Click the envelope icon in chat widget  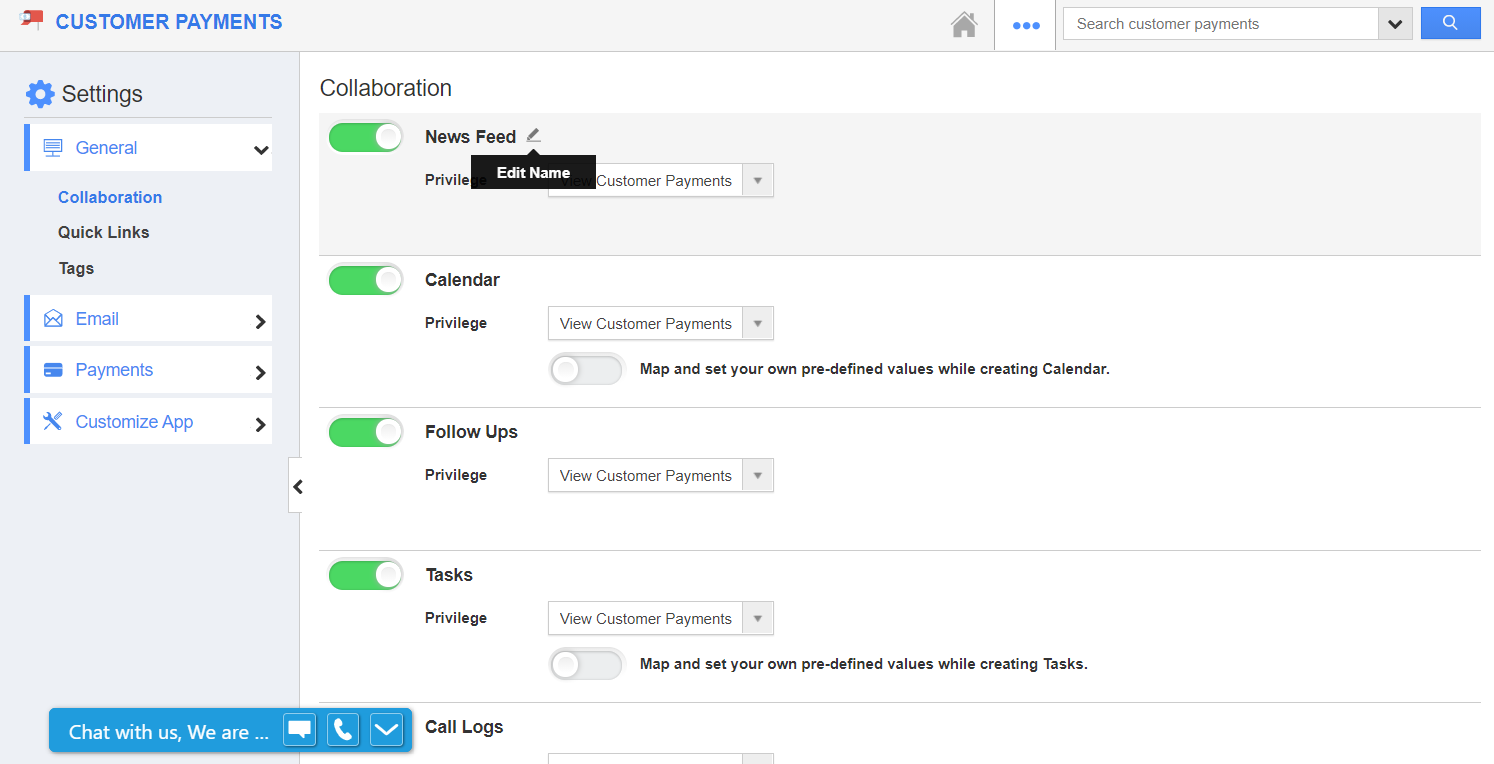coord(387,730)
